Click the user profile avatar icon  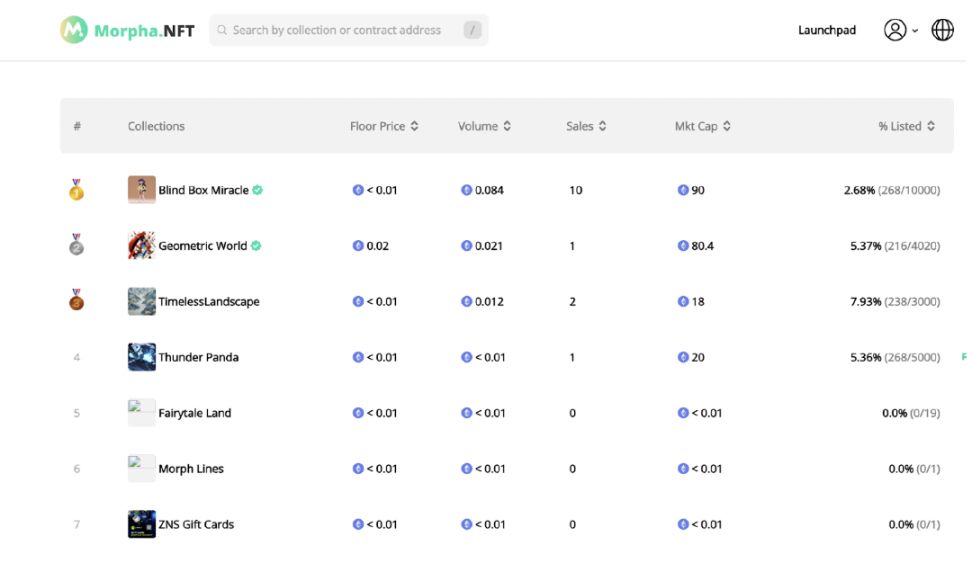(895, 30)
